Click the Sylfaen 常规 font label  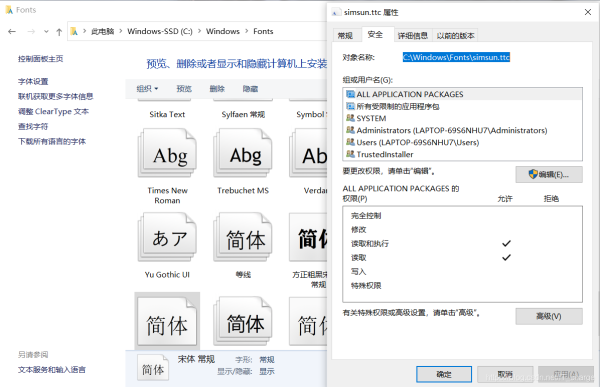pyautogui.click(x=243, y=114)
